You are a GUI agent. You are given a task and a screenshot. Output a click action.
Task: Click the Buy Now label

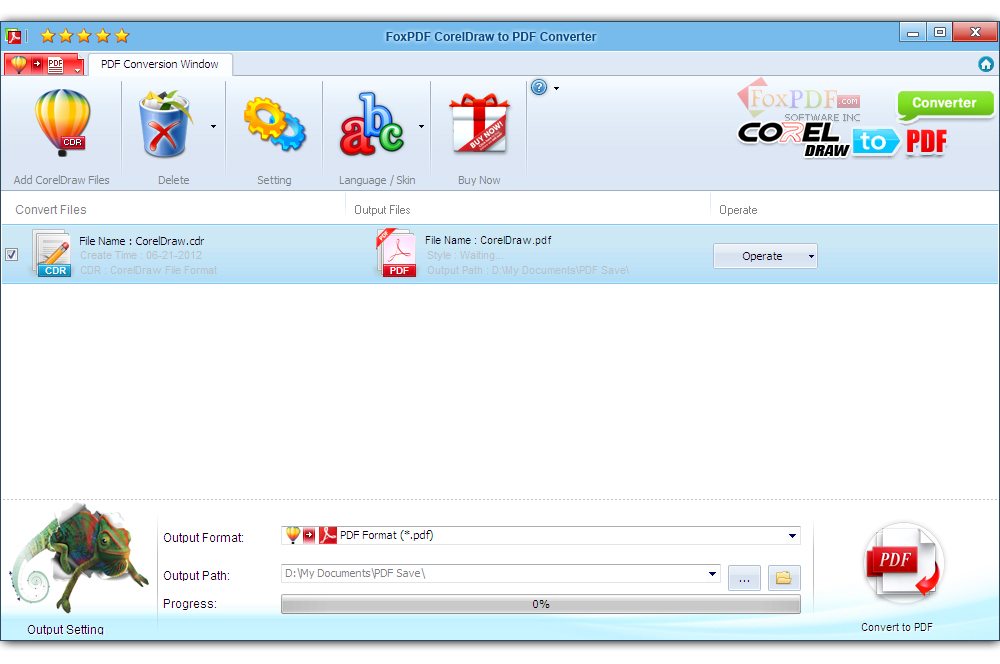(479, 180)
